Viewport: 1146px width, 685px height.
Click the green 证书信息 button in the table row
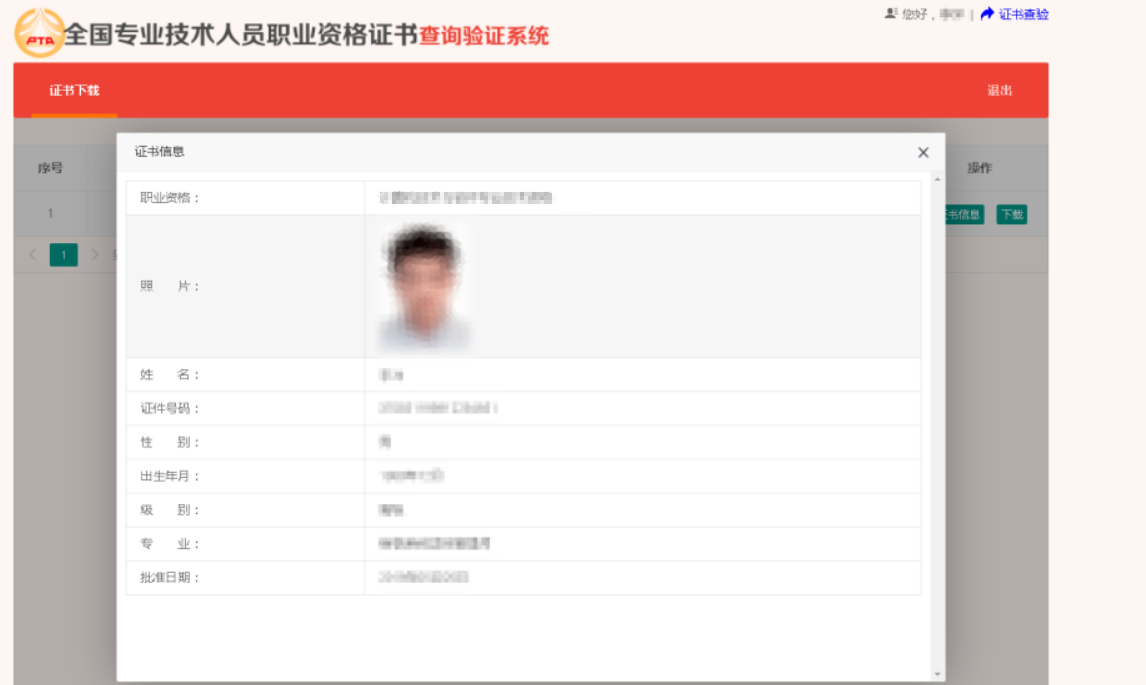964,215
